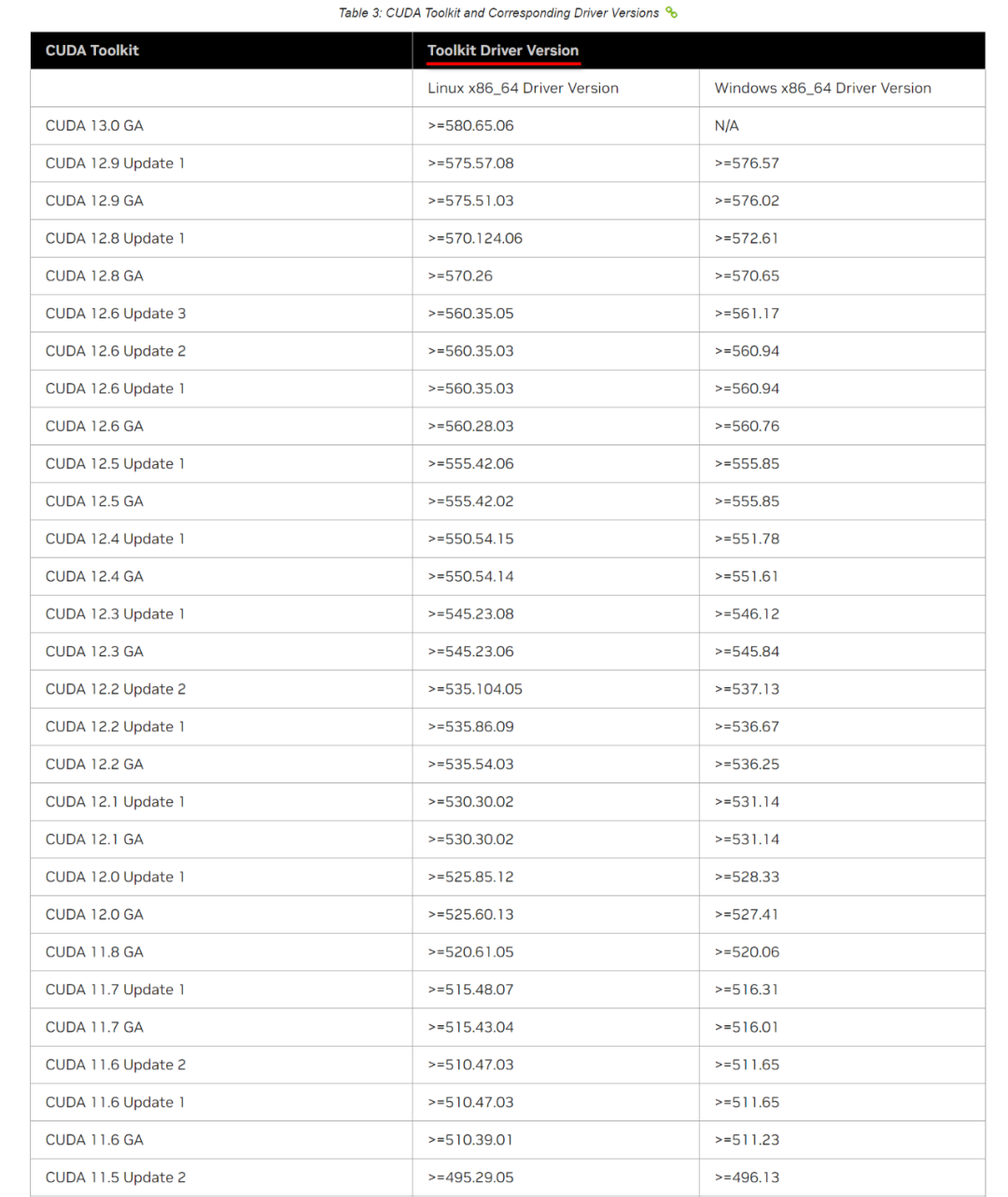Click the CUDA Toolkit column header
This screenshot has height=1197, width=1008.
pos(92,50)
